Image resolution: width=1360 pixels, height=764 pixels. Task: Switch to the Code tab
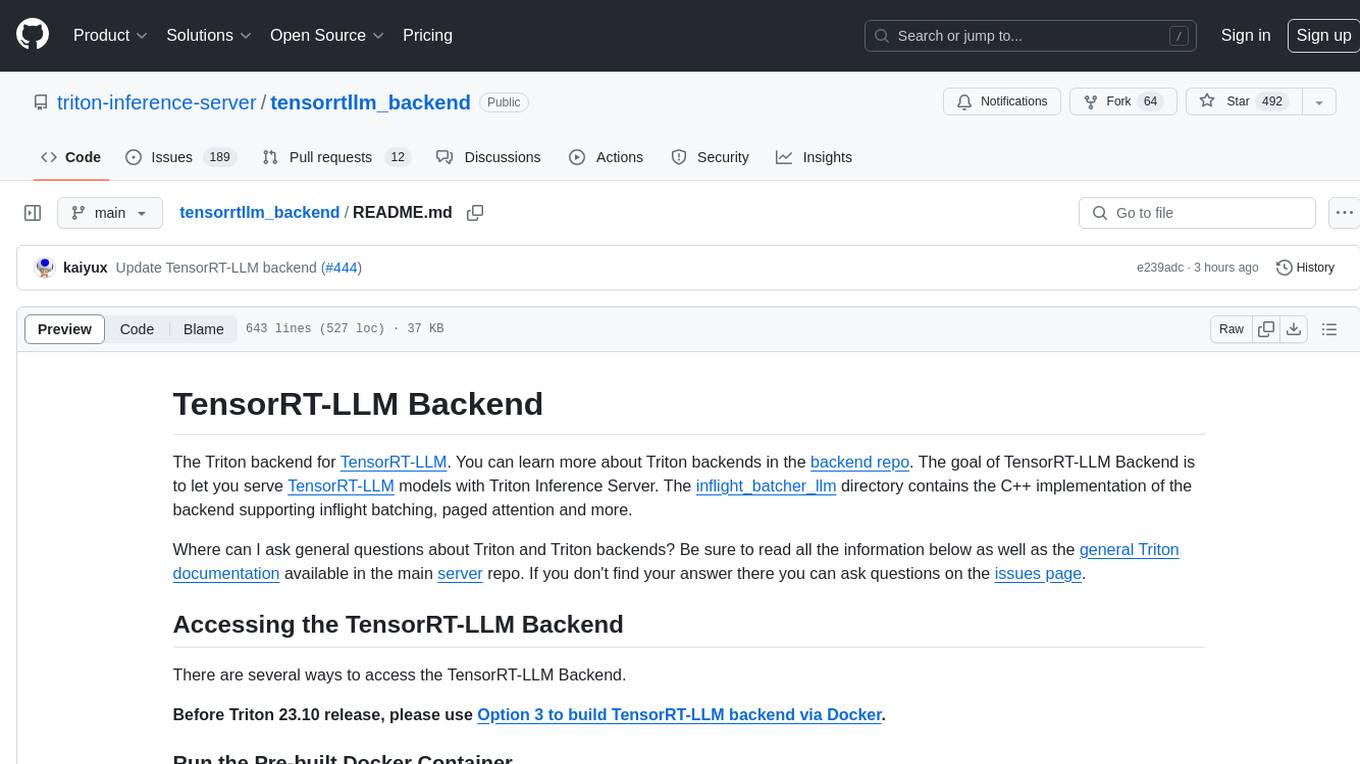click(71, 157)
